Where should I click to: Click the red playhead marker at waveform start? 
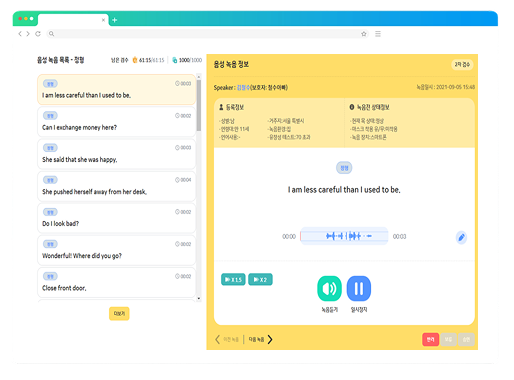[x=301, y=236]
